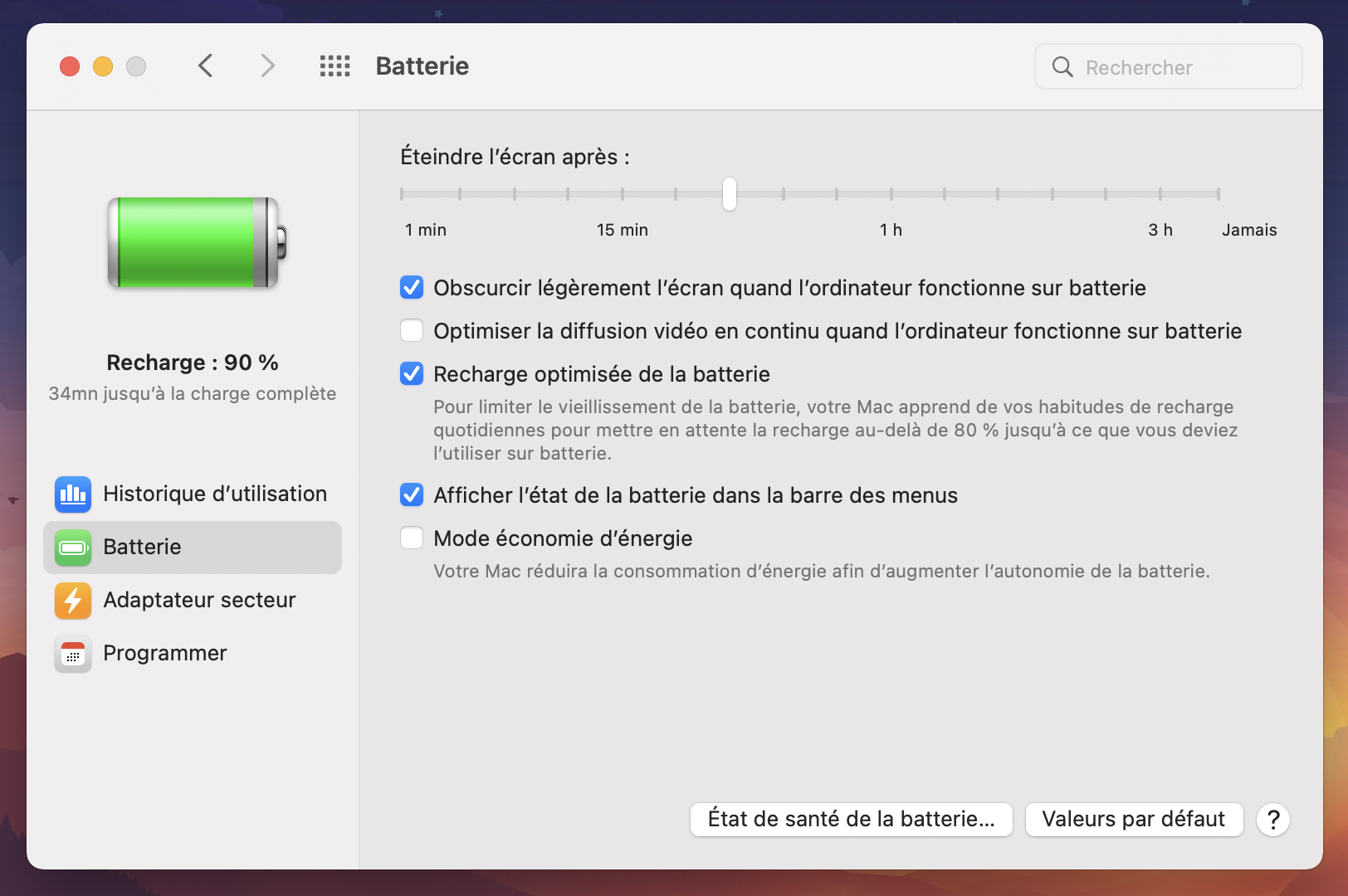Set screen-off slider to 1 min tick
Image resolution: width=1348 pixels, height=896 pixels.
(x=402, y=194)
